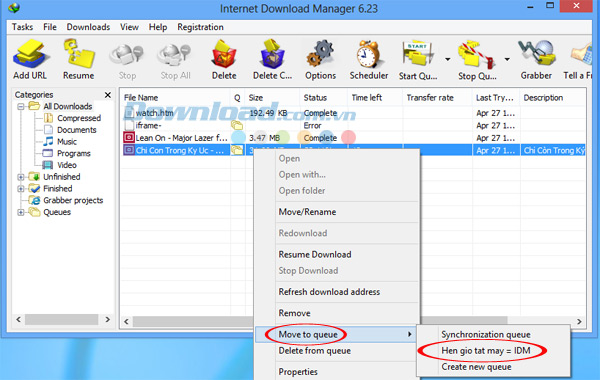Click the Start Queue toolbar icon
This screenshot has height=380, width=600.
click(x=418, y=54)
